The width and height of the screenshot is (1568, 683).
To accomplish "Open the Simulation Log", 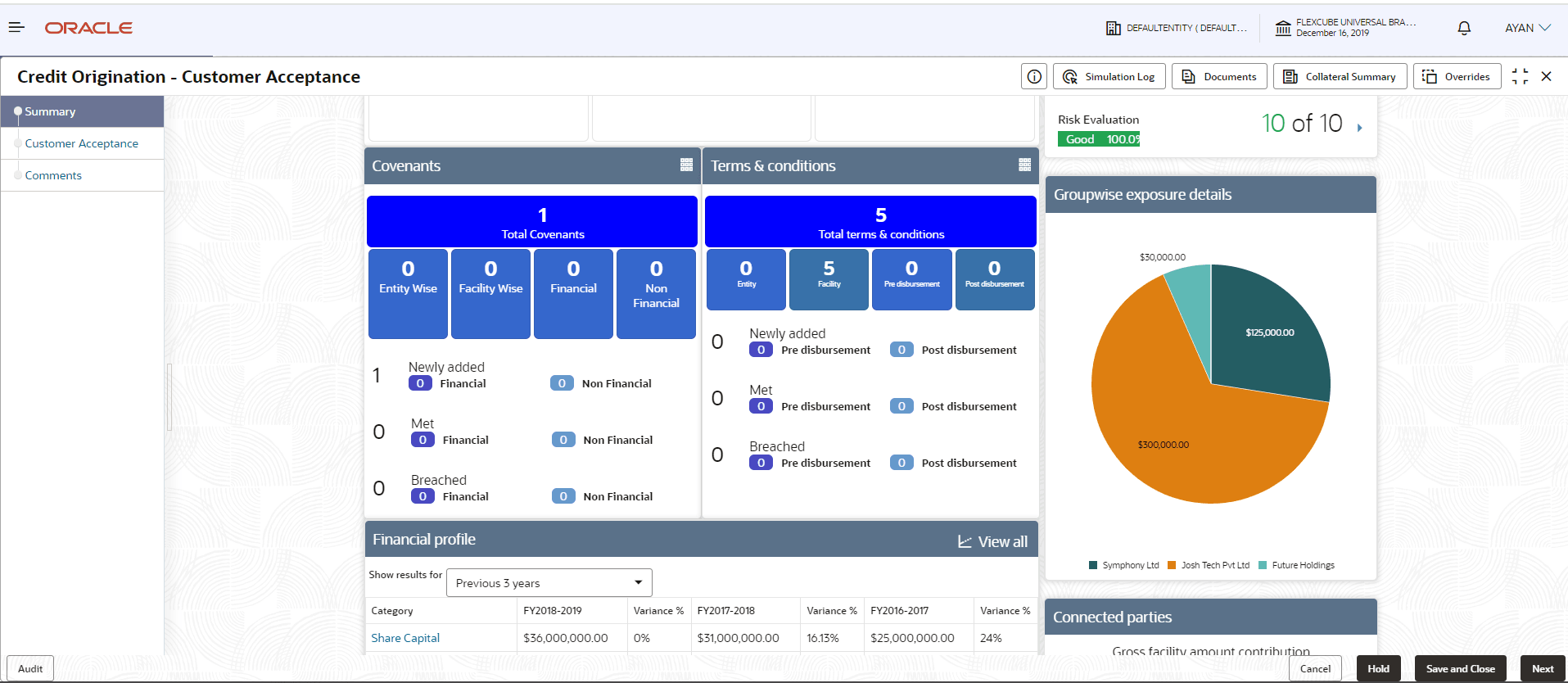I will pyautogui.click(x=1109, y=76).
